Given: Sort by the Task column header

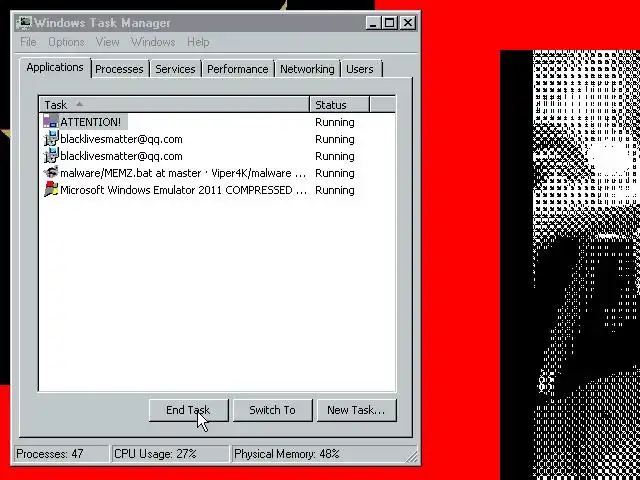Looking at the screenshot, I should (x=174, y=105).
